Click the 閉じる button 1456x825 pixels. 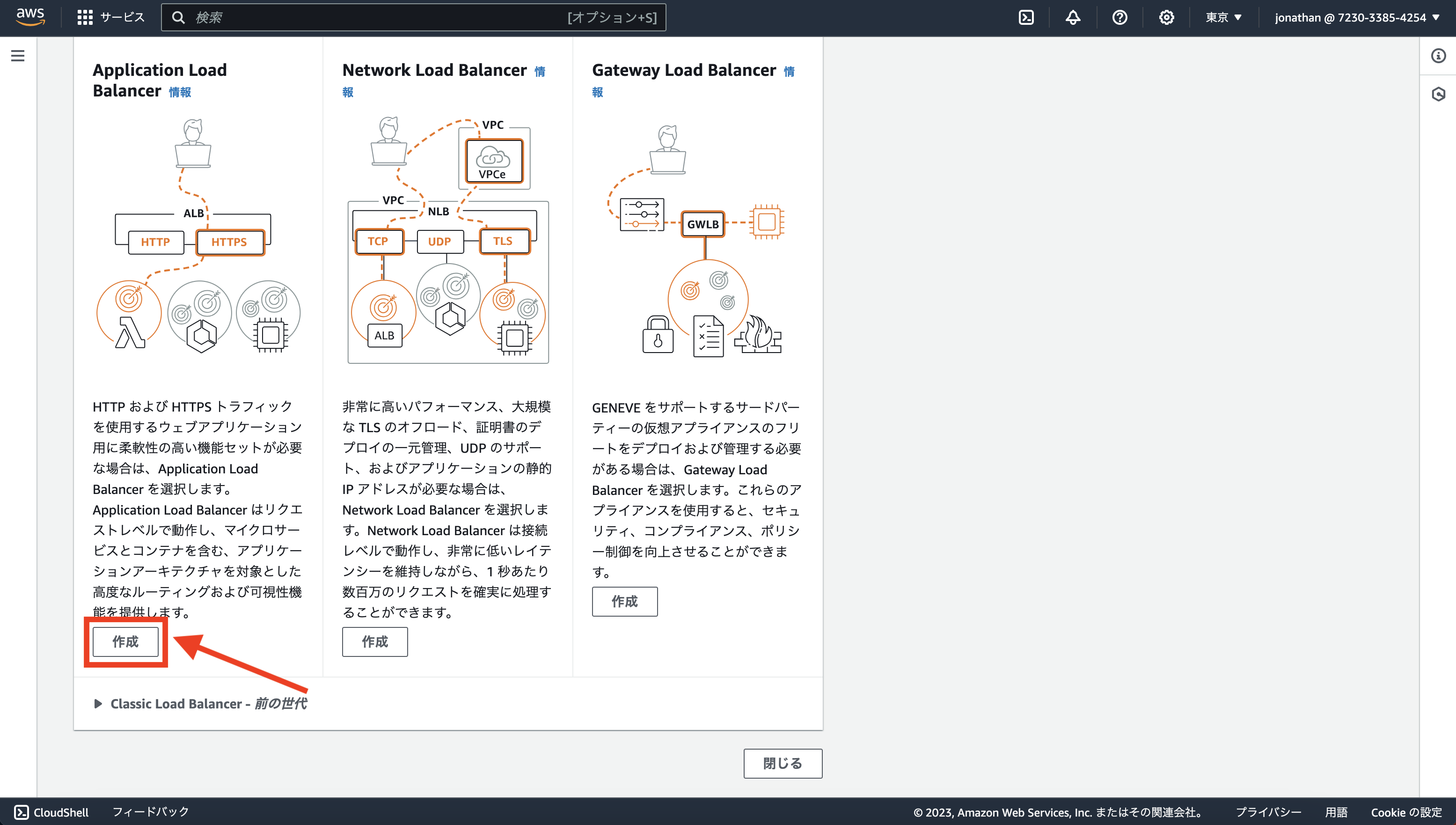click(783, 763)
